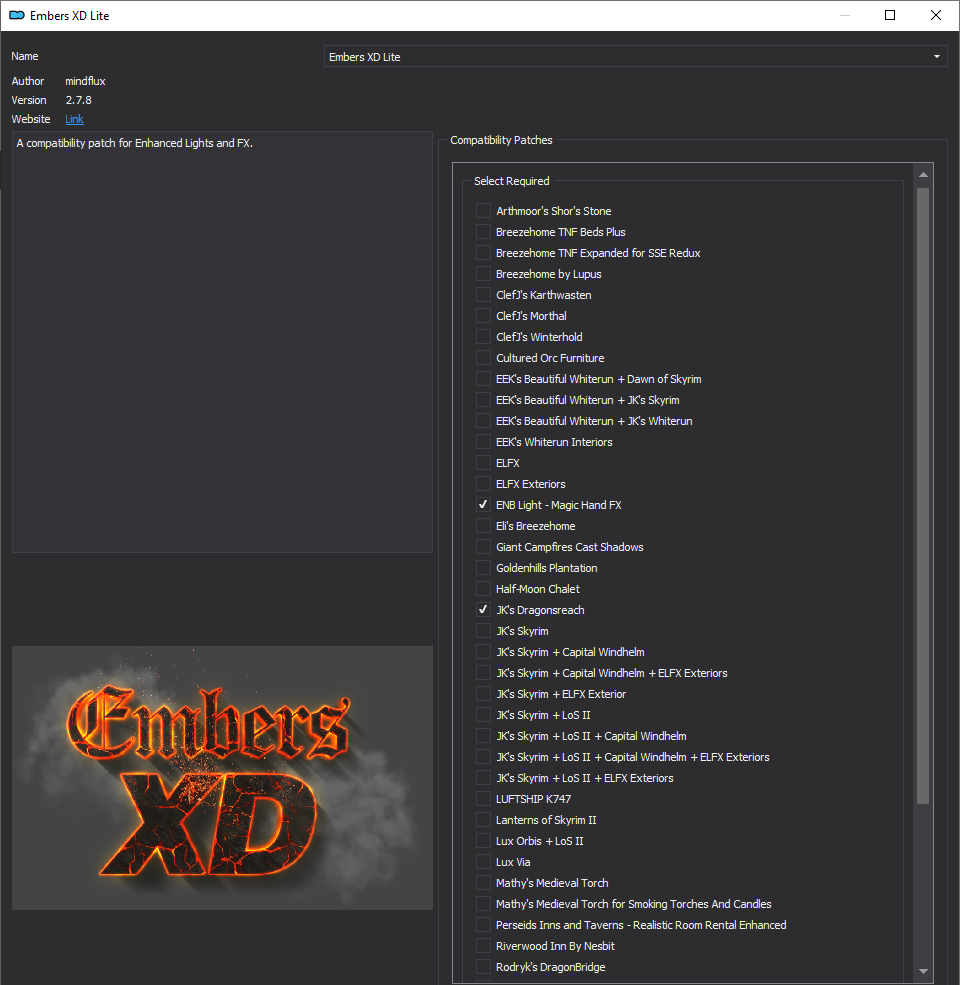Image resolution: width=960 pixels, height=985 pixels.
Task: Enable Lux Orbis + LoS II patch
Action: (x=483, y=841)
